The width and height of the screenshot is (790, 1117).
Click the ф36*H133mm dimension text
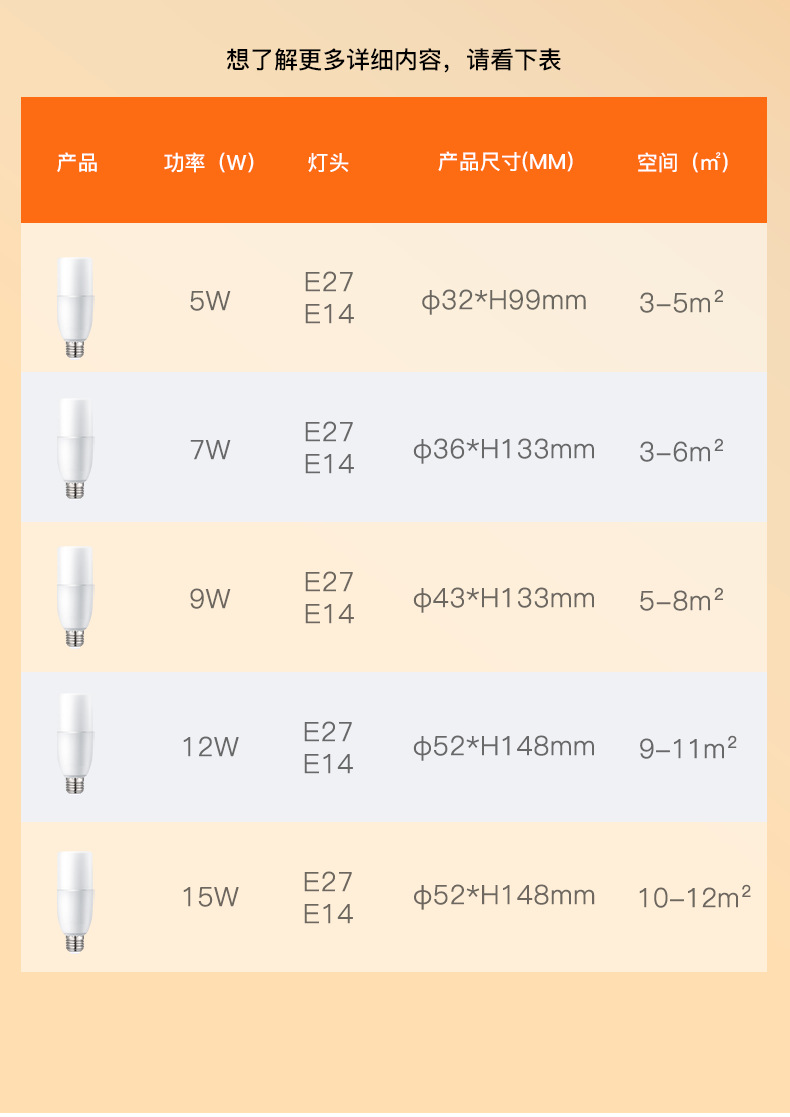tap(504, 449)
